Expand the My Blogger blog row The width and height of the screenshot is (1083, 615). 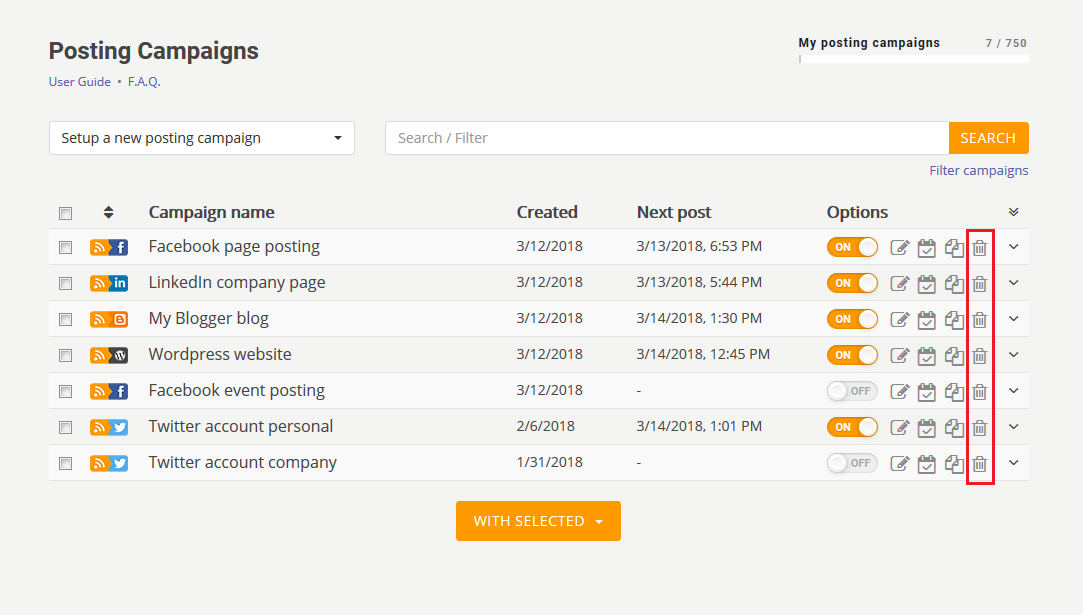coord(1013,319)
